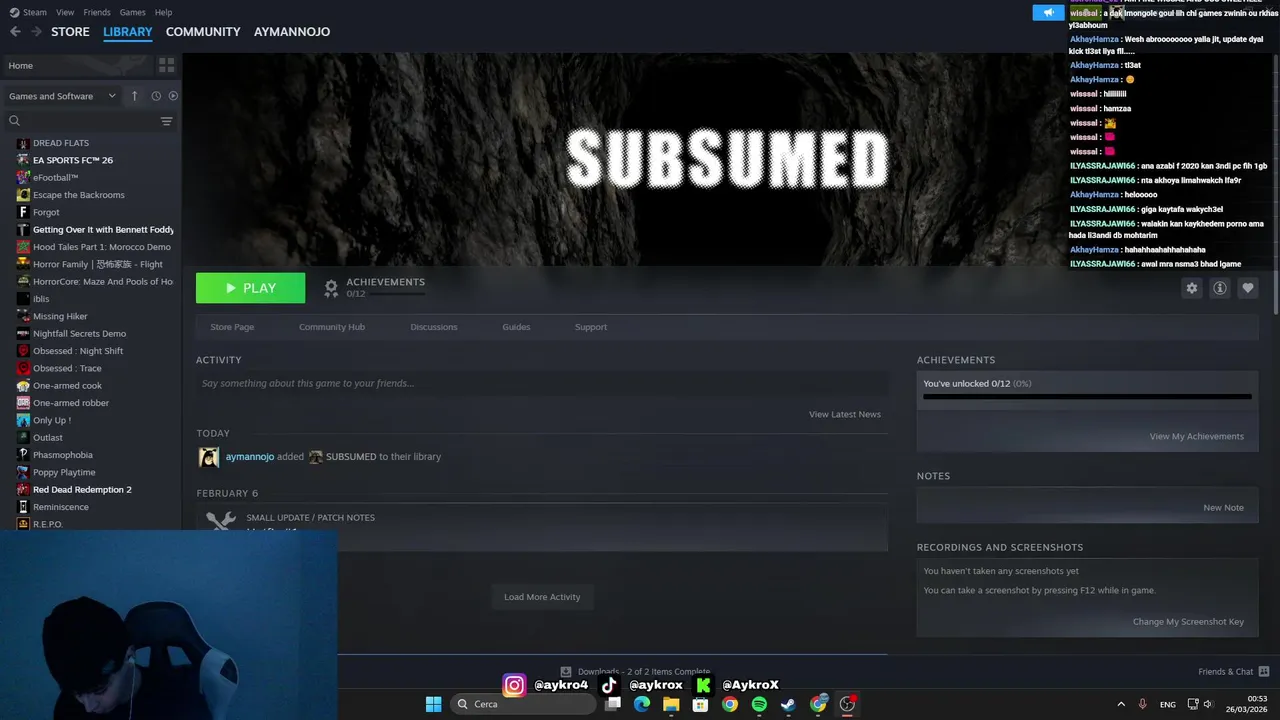1280x720 pixels.
Task: Go back with the navigation arrow
Action: (x=15, y=32)
